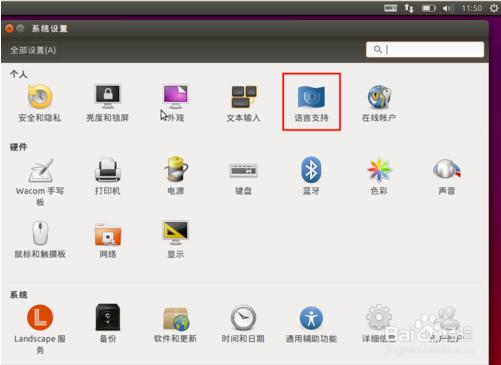Open User Accounts (用户账户) settings
Viewport: 501px width, 365px height.
point(447,324)
